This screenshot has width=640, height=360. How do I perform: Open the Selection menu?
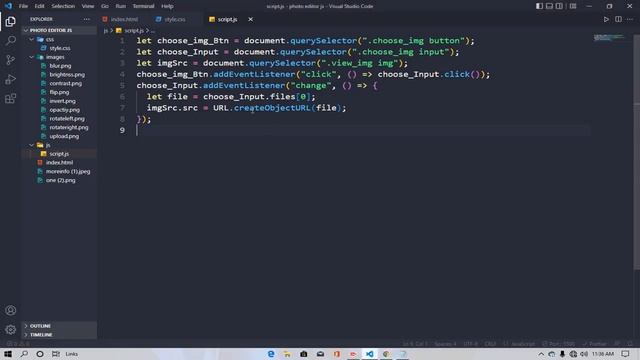[63, 6]
